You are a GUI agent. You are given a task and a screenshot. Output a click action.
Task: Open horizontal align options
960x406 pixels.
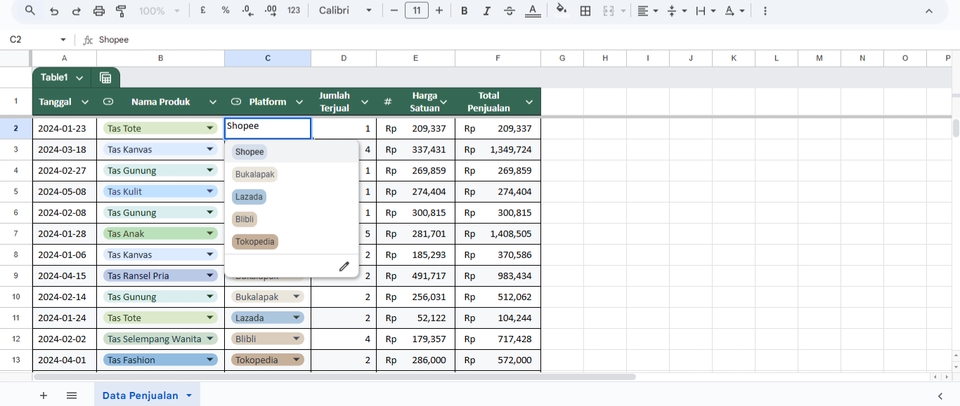click(647, 11)
